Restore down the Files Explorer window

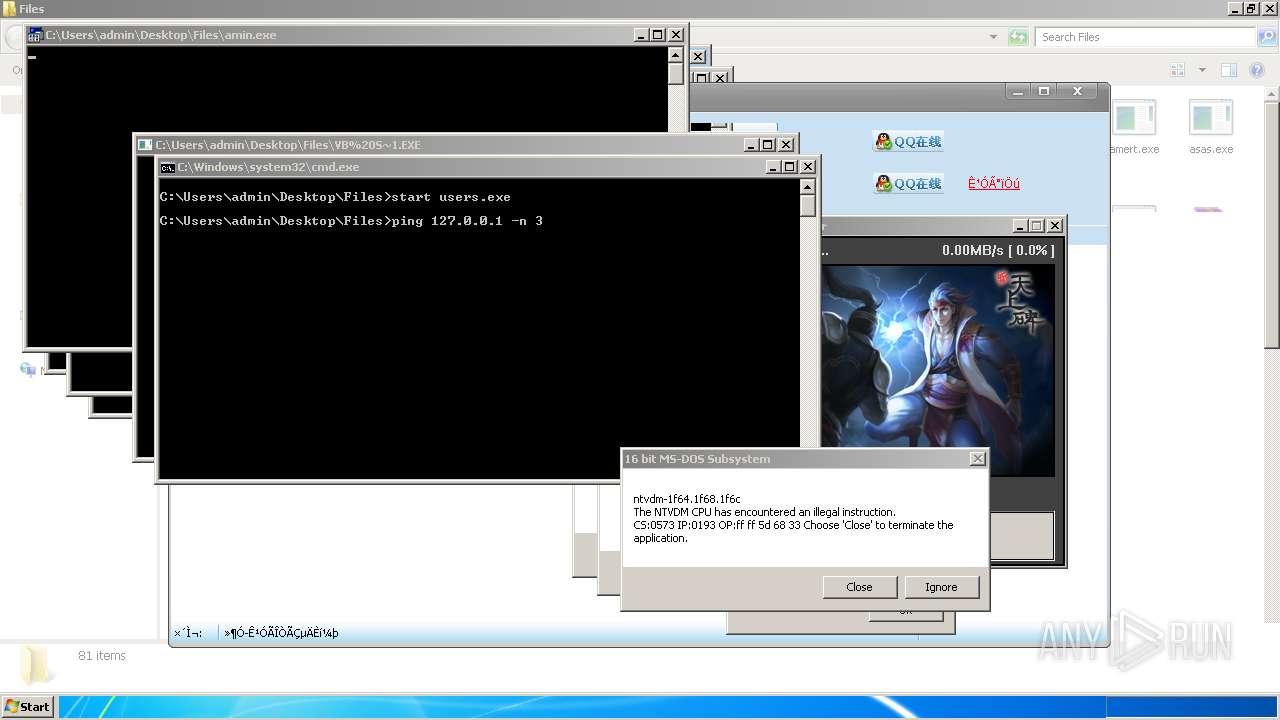pos(1250,9)
